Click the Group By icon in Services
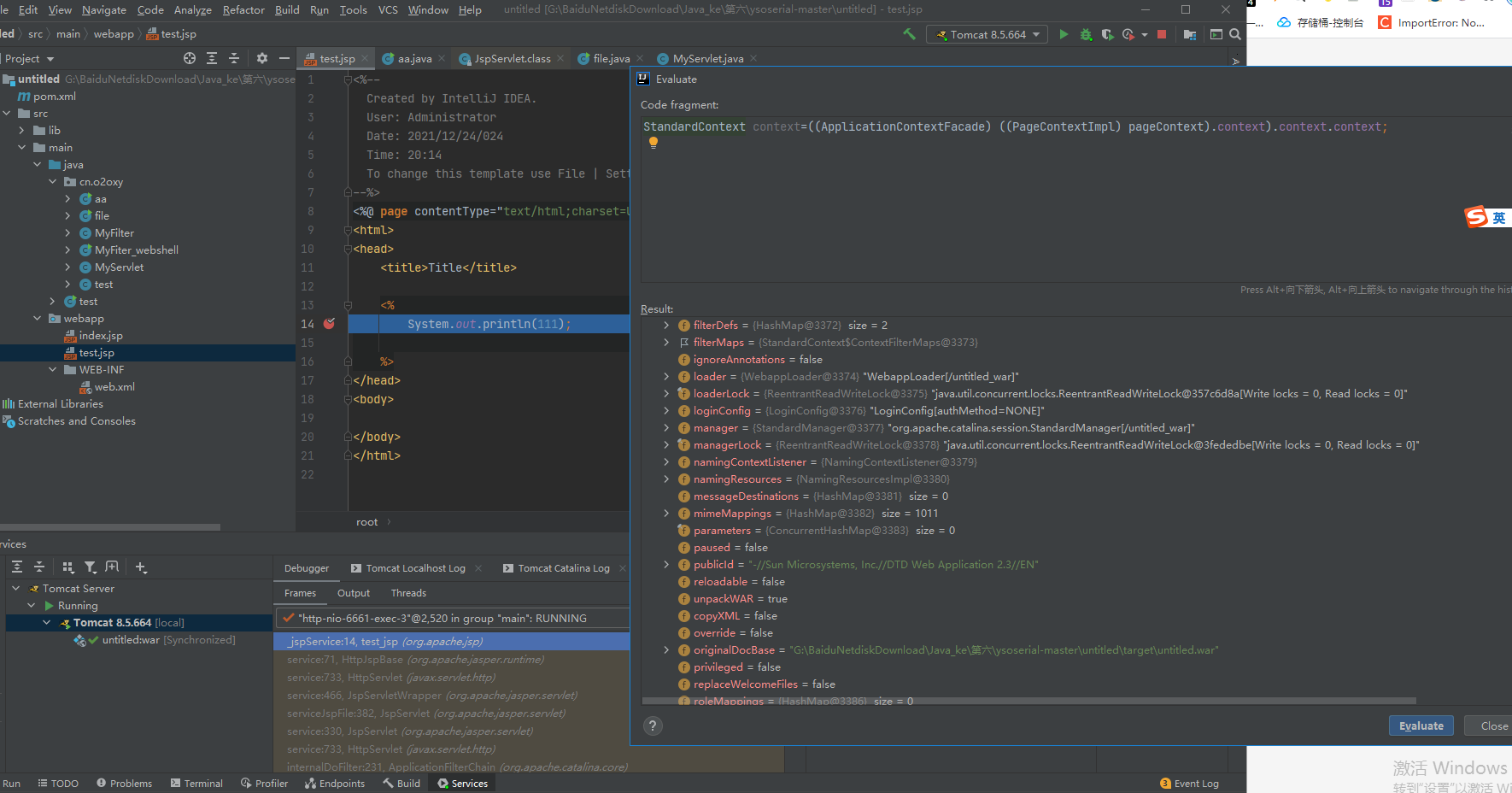Viewport: 1512px width, 793px height. (x=68, y=567)
